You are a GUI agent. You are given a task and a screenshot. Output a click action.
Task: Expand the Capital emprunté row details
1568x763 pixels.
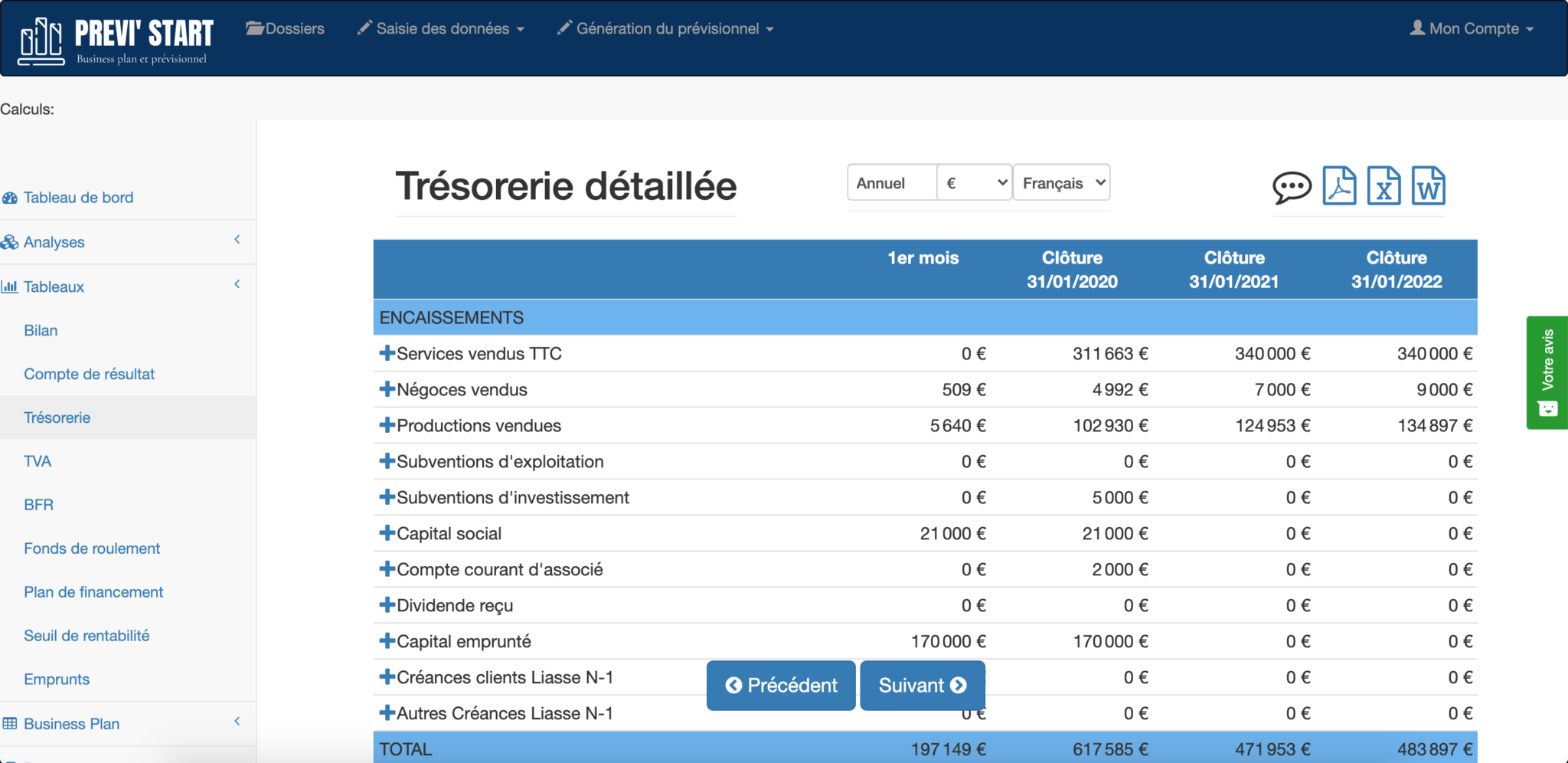[x=386, y=641]
